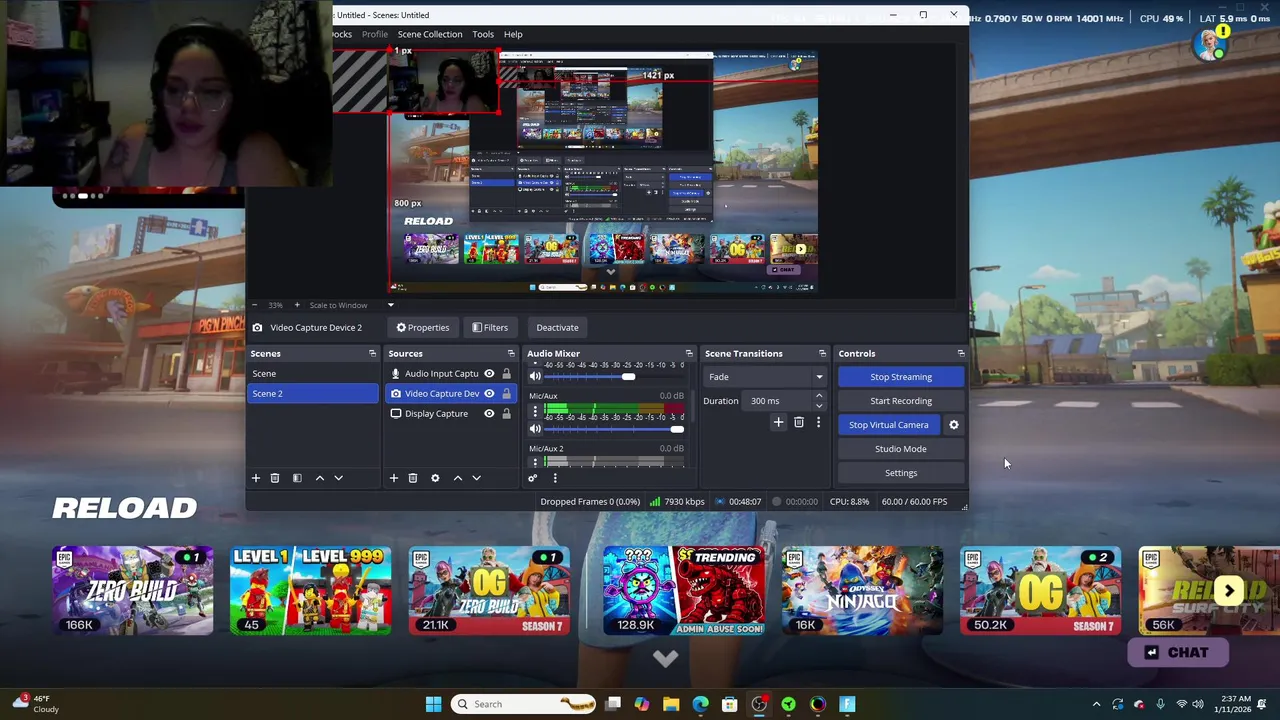Move scene up in Scenes toolbar

[320, 478]
